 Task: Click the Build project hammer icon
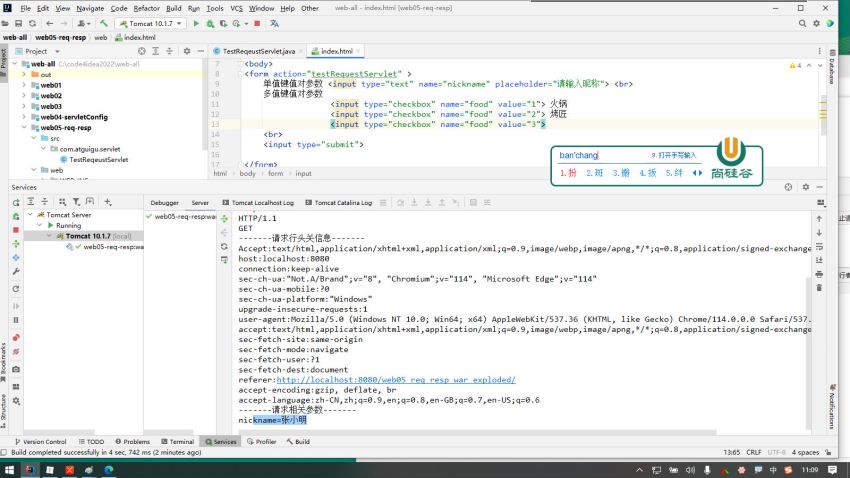(x=104, y=22)
